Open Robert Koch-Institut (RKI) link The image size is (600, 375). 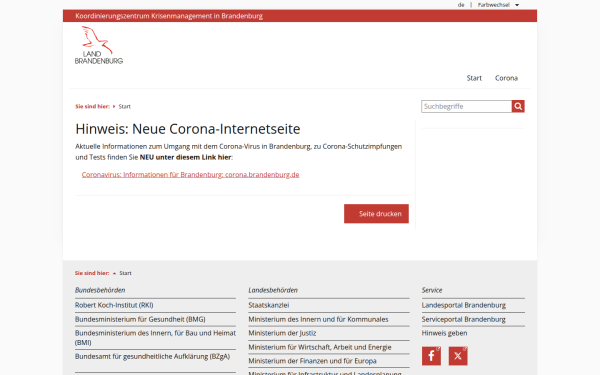(114, 305)
